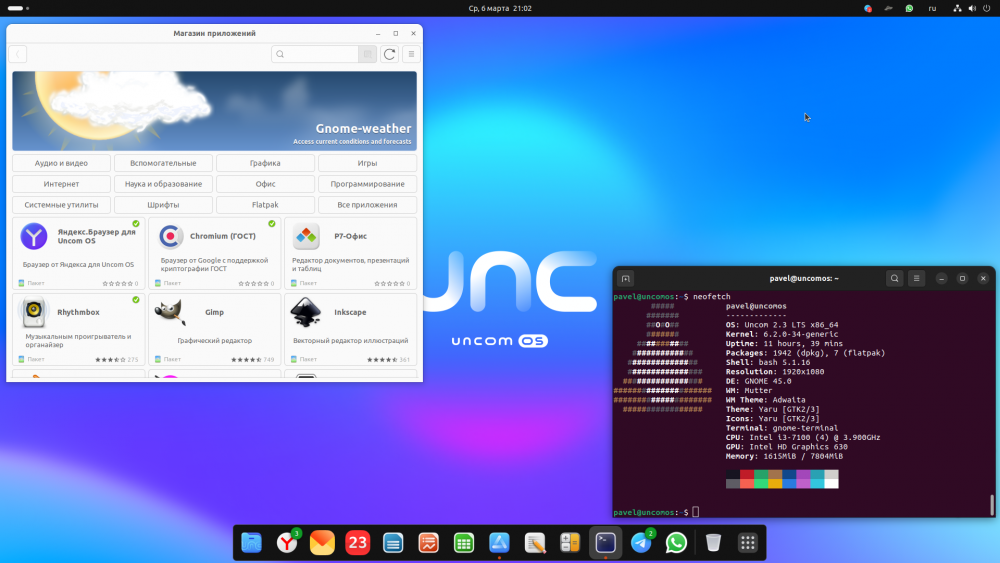
Task: Open the Шрифты category
Action: tap(163, 205)
